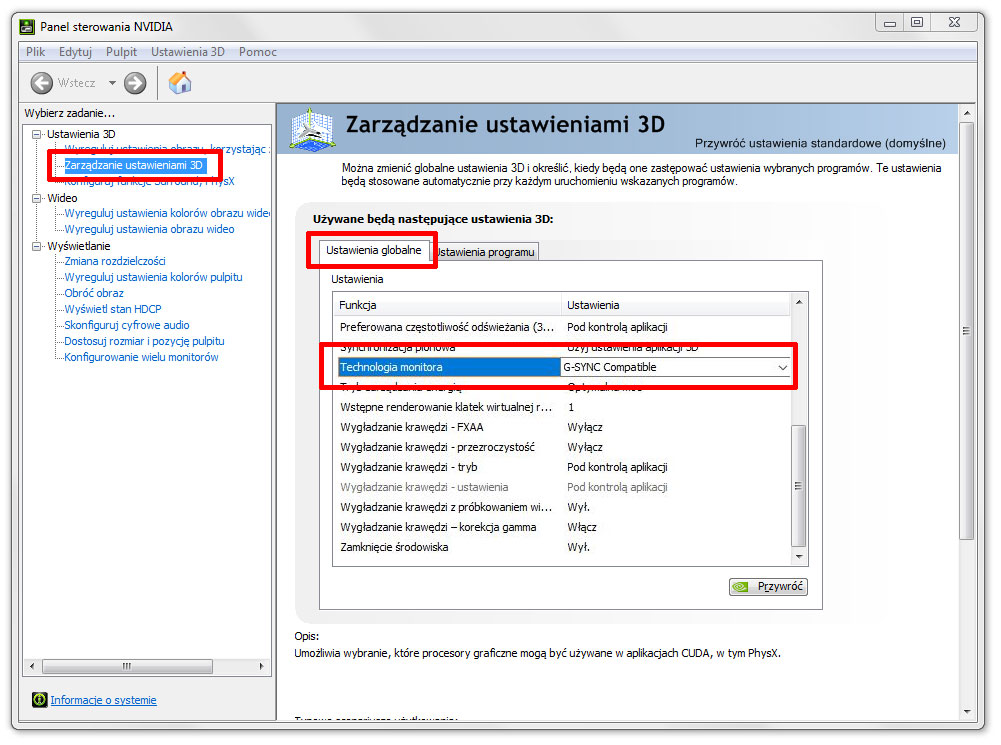This screenshot has width=1001, height=745.
Task: Select Zarządzanie ustawieniami 3D in tree
Action: pos(133,165)
